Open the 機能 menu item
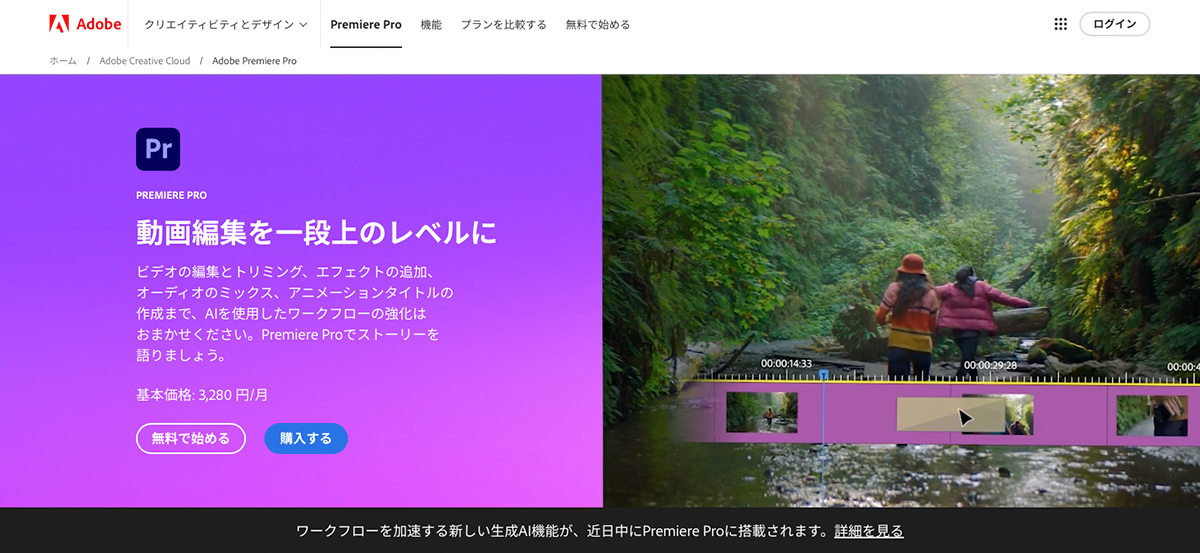The image size is (1200, 553). coord(431,24)
